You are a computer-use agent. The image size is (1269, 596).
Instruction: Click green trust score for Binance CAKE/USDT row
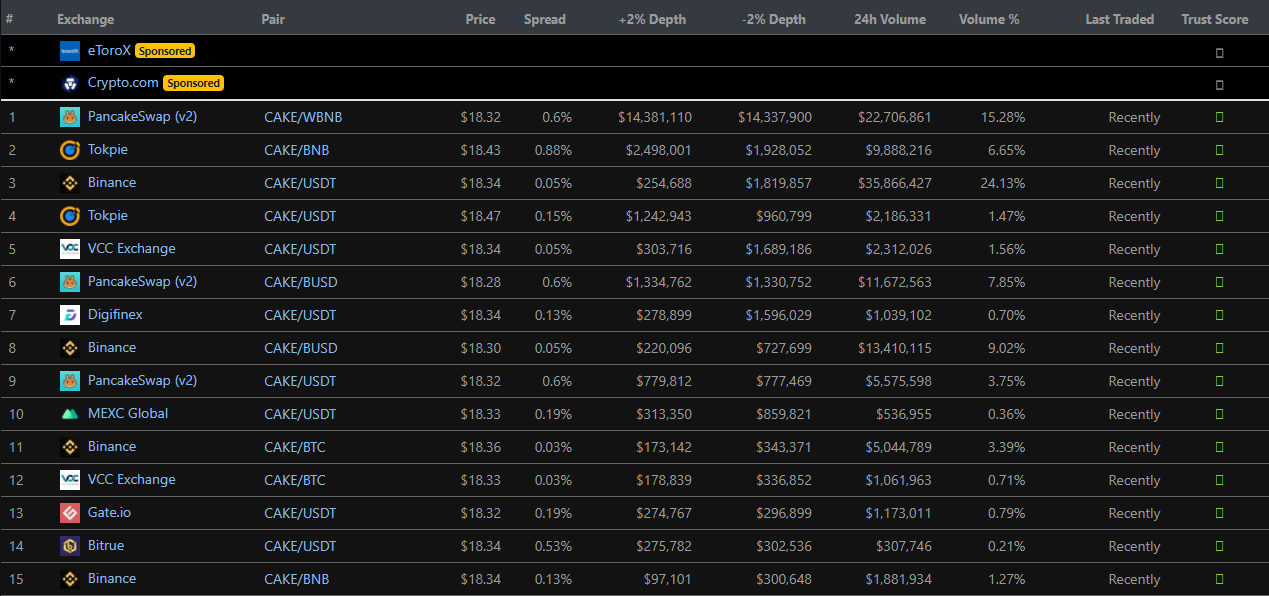click(1219, 184)
